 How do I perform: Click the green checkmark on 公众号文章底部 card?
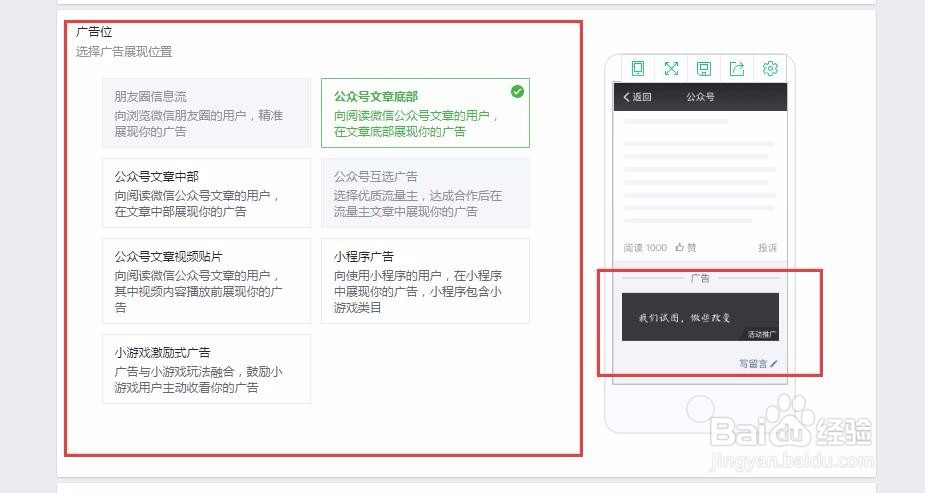517,91
